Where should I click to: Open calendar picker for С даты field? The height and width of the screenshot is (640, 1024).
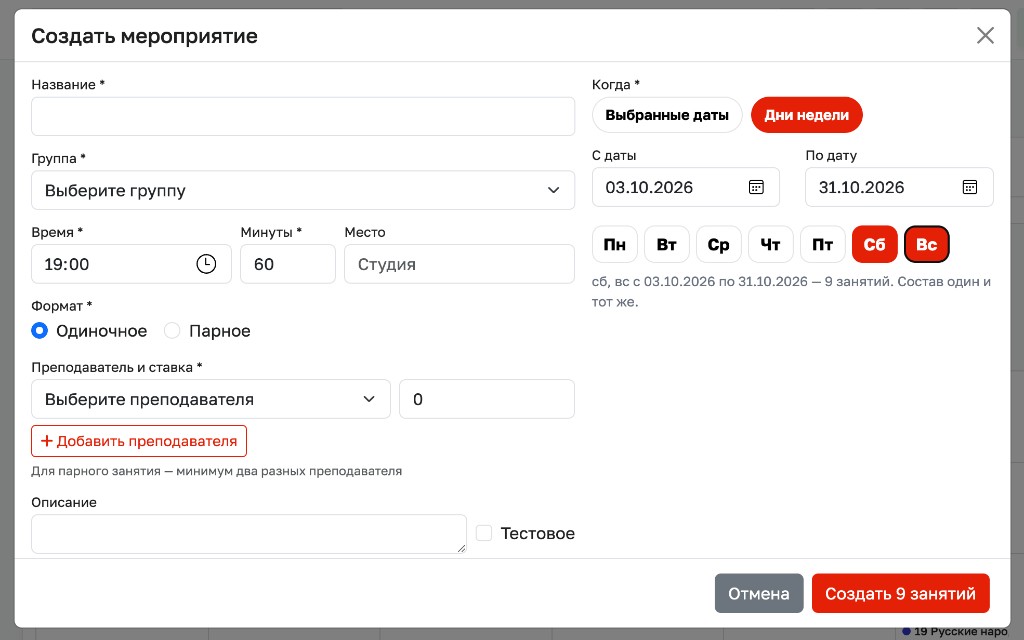pyautogui.click(x=756, y=187)
